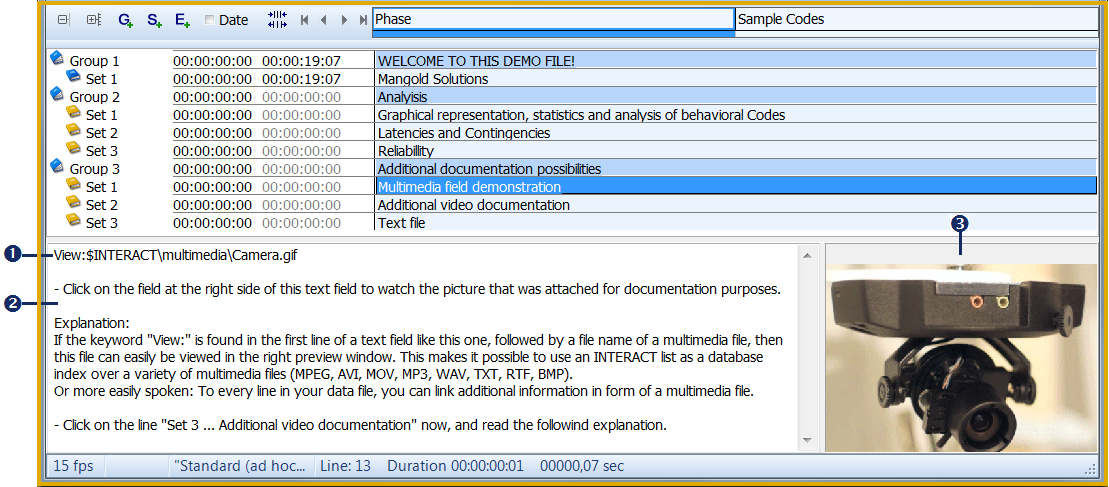Click the yellow Set 1 icon under Group 3
Screen dimensions: 1109x487
point(74,184)
